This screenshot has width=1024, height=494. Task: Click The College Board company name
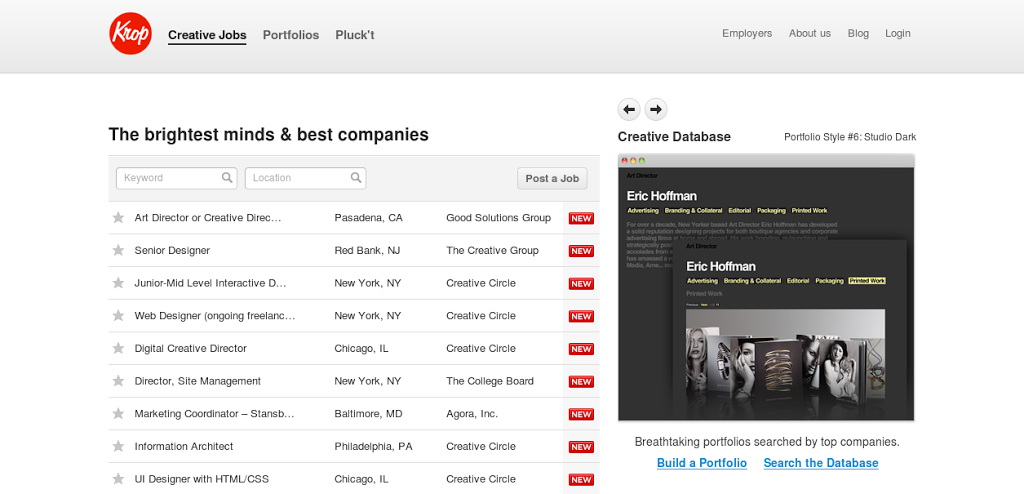tap(490, 381)
